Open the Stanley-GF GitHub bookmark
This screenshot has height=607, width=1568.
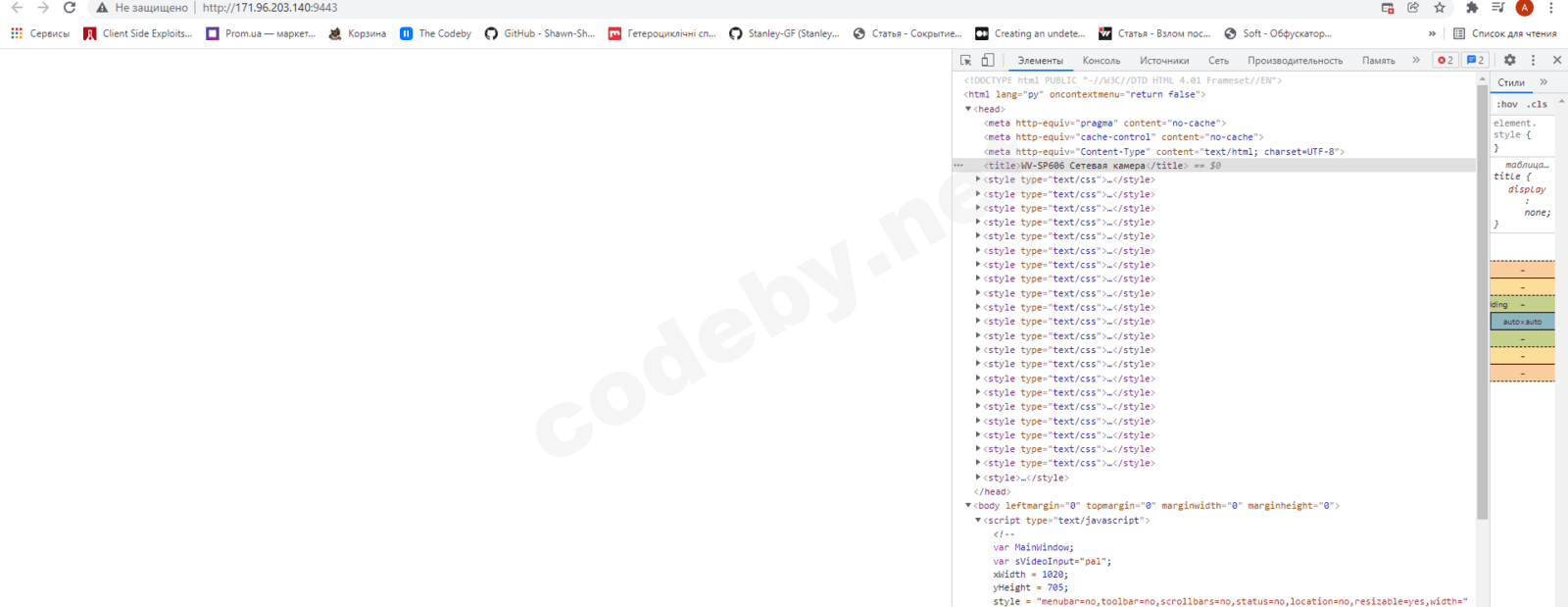(x=784, y=33)
